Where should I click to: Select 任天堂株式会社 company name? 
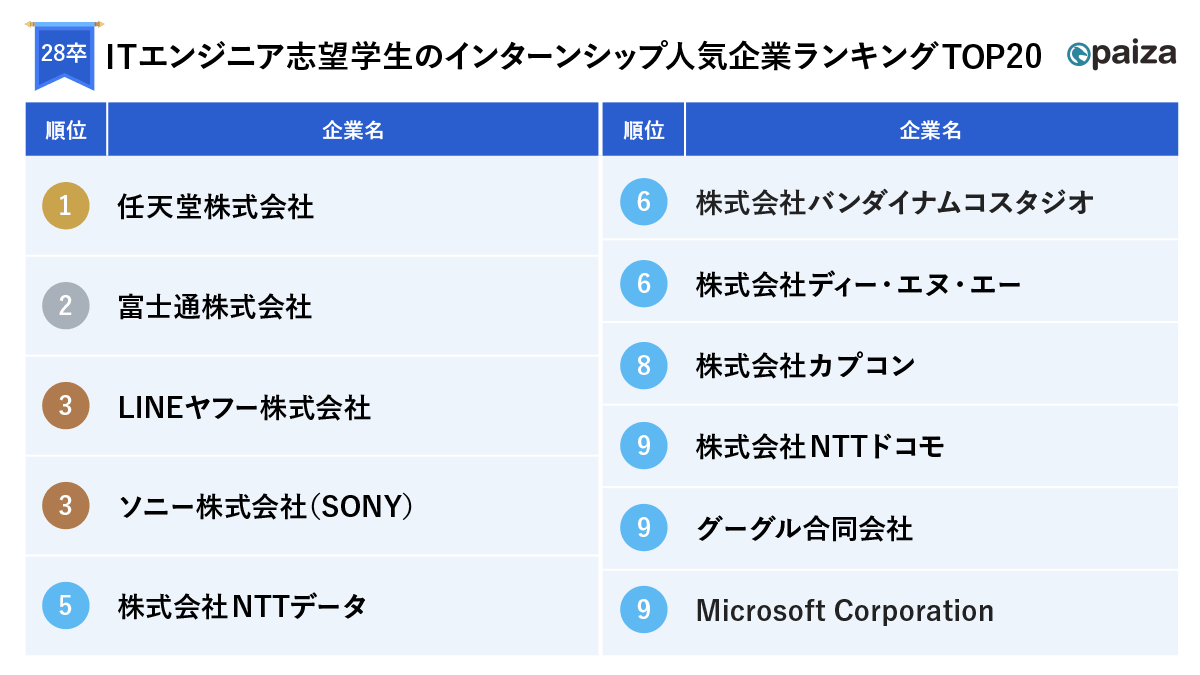coord(215,207)
